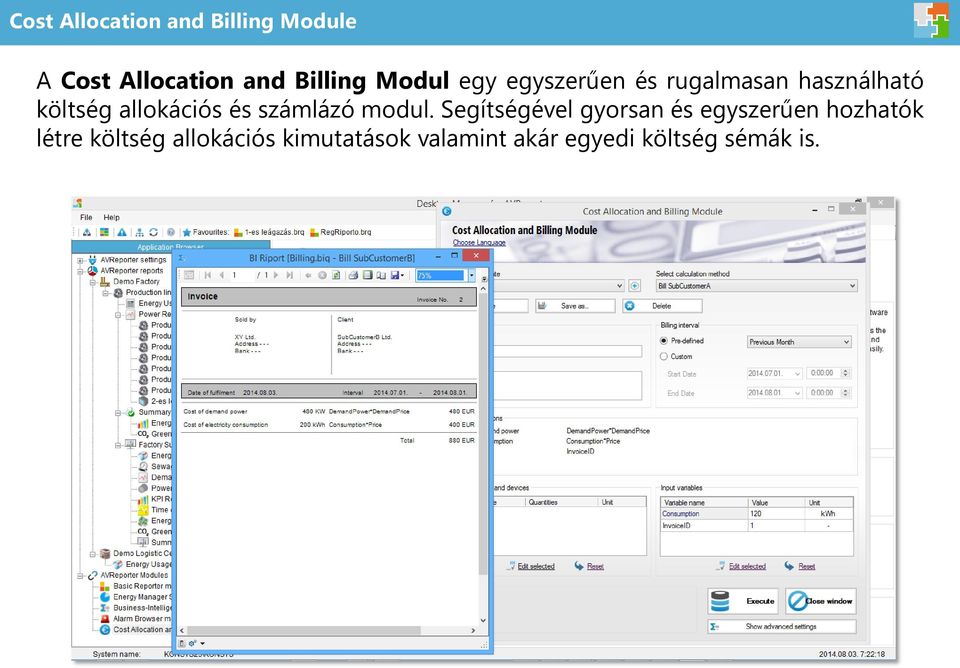The image size is (960, 668).
Task: Click the colored tiles icon in main toolbar
Action: [x=105, y=232]
